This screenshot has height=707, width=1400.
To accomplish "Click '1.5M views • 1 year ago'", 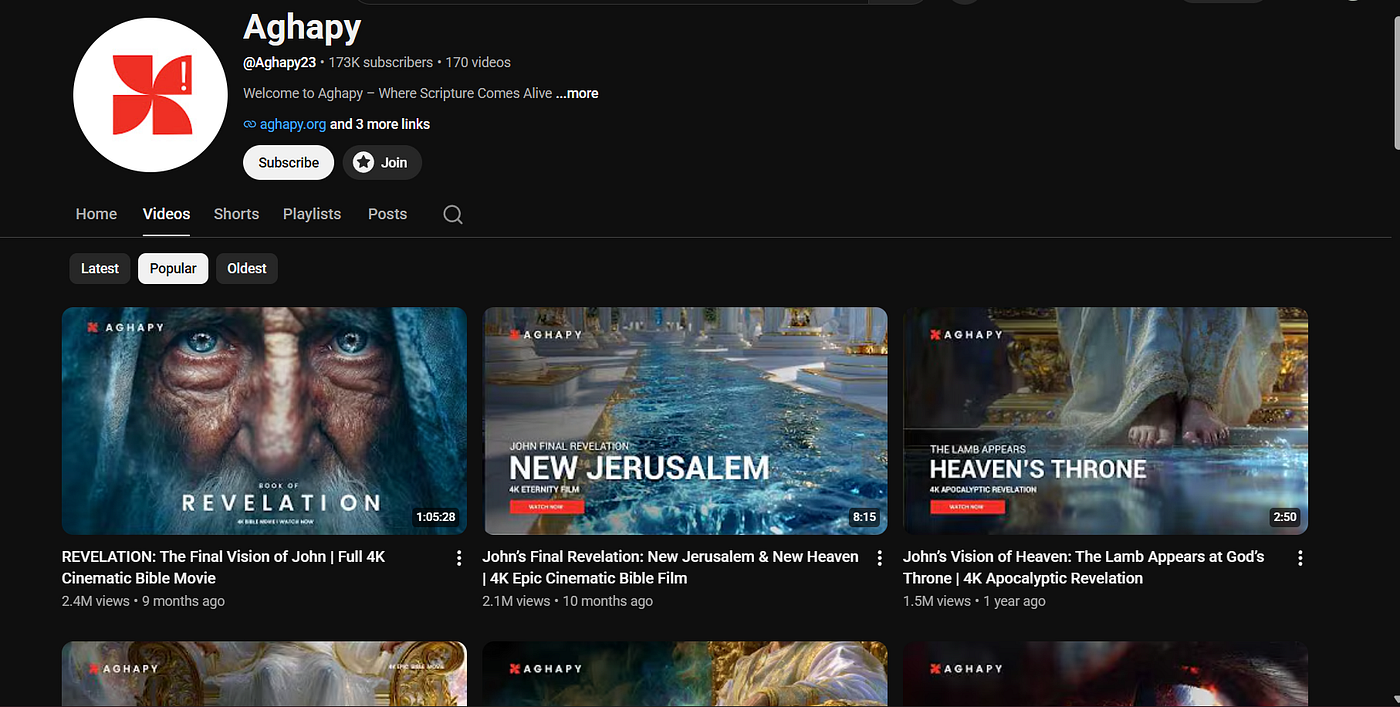I will coord(974,601).
